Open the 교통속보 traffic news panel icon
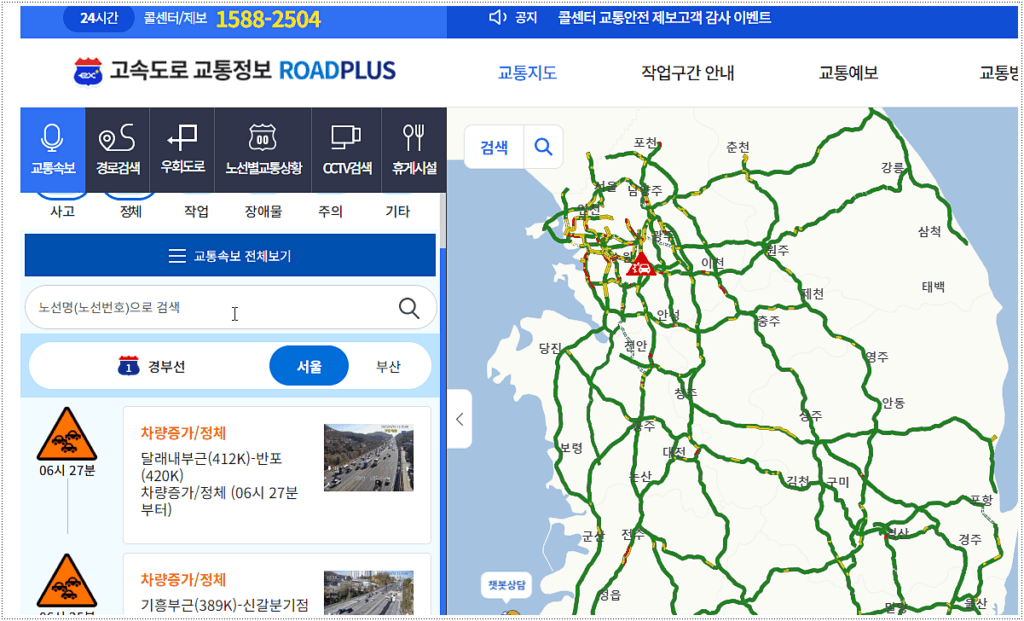 pyautogui.click(x=52, y=150)
